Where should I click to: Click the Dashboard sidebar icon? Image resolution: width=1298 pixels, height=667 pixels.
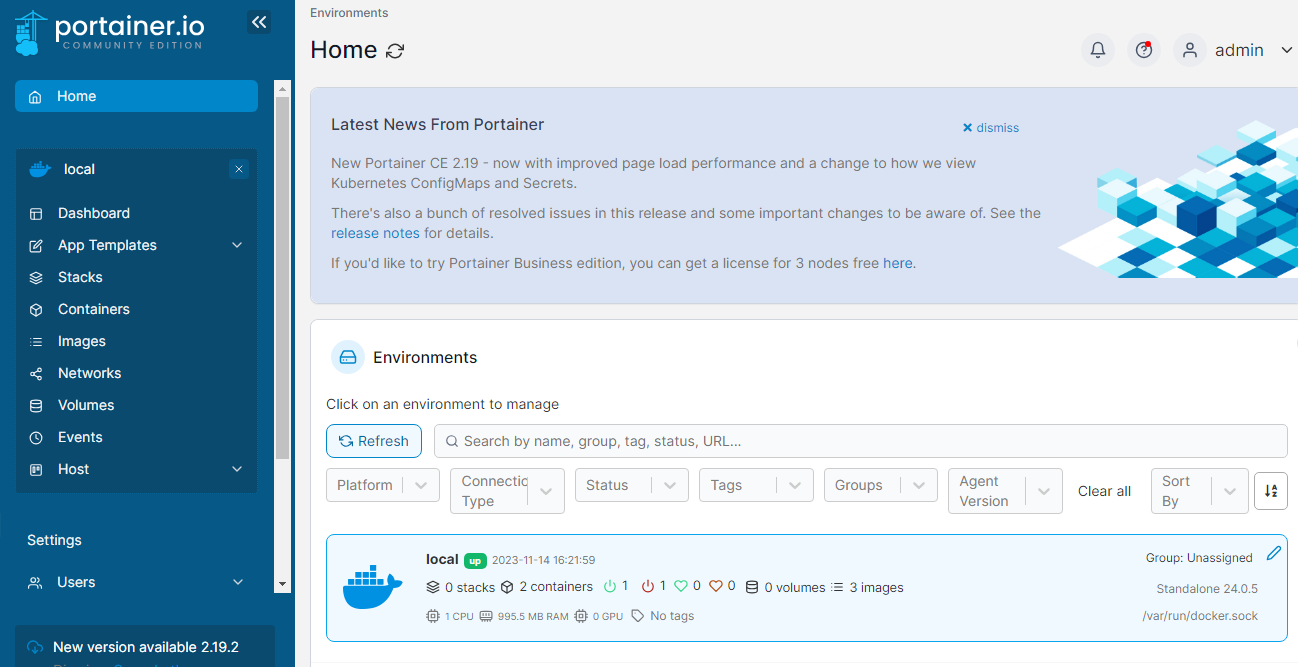(36, 213)
